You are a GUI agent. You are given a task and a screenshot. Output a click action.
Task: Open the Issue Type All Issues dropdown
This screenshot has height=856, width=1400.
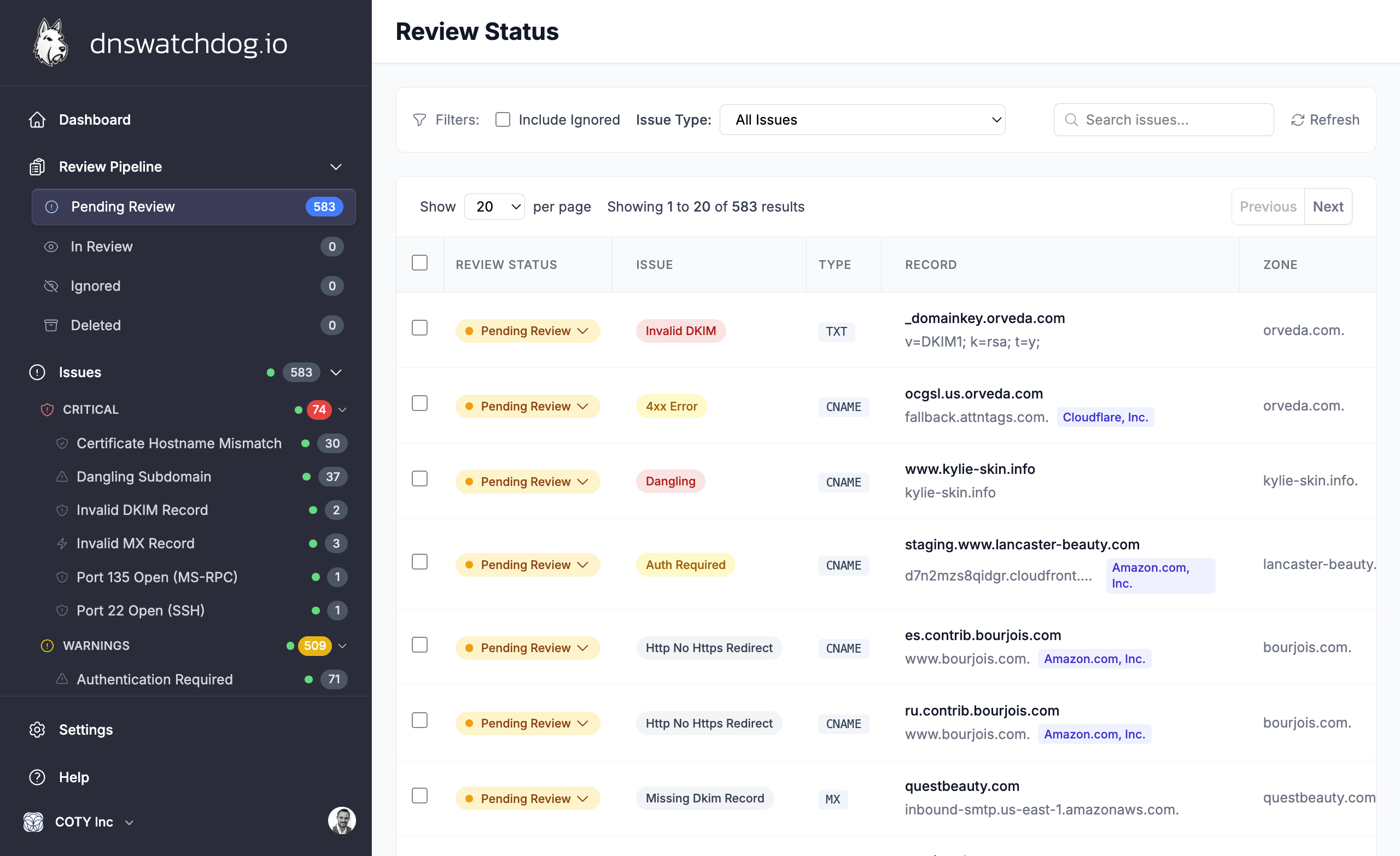862,120
